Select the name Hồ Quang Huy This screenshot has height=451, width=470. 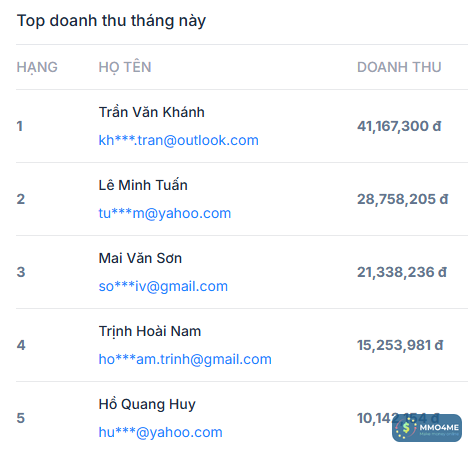[x=147, y=404]
